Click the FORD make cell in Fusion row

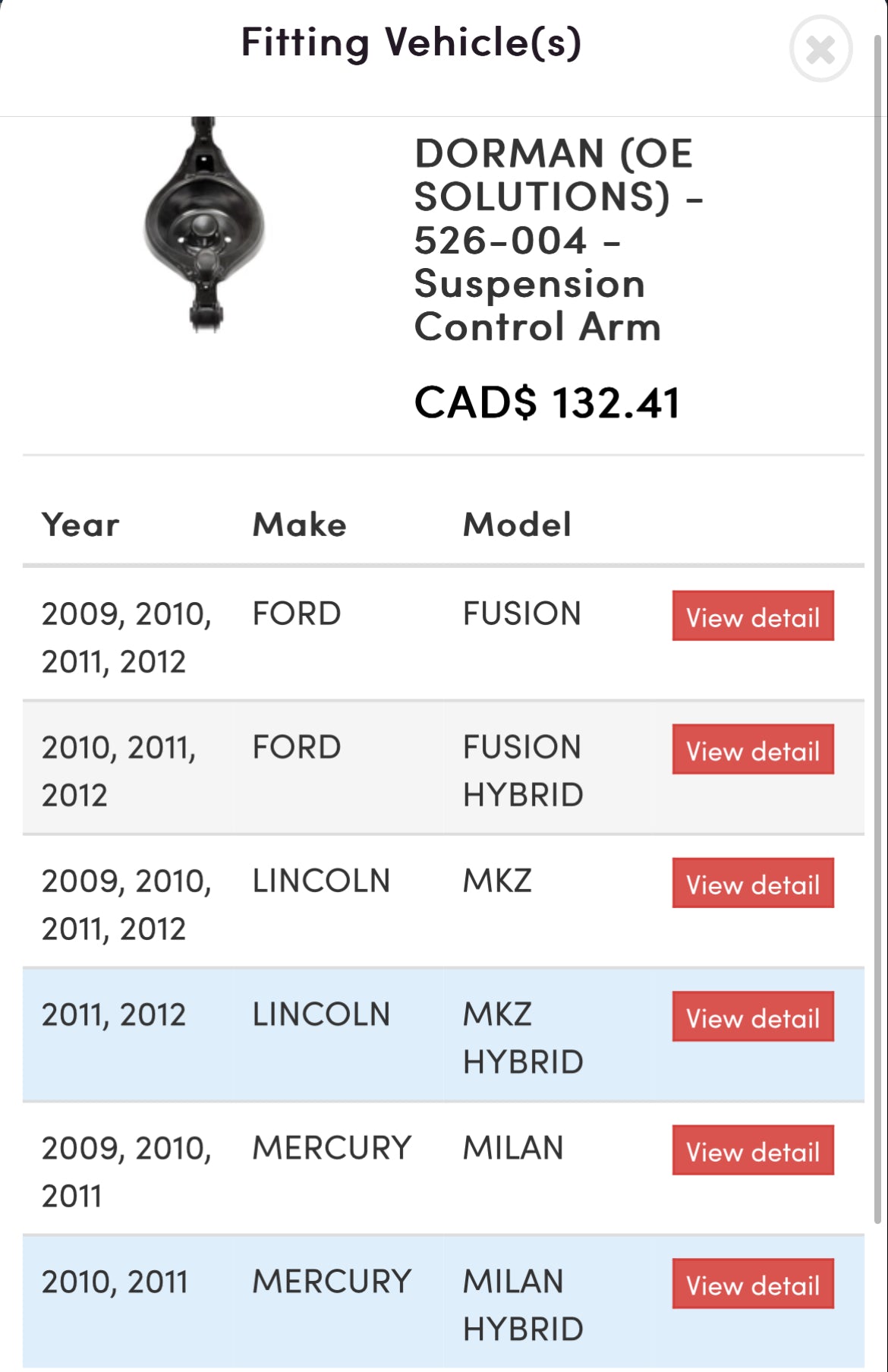pos(297,613)
